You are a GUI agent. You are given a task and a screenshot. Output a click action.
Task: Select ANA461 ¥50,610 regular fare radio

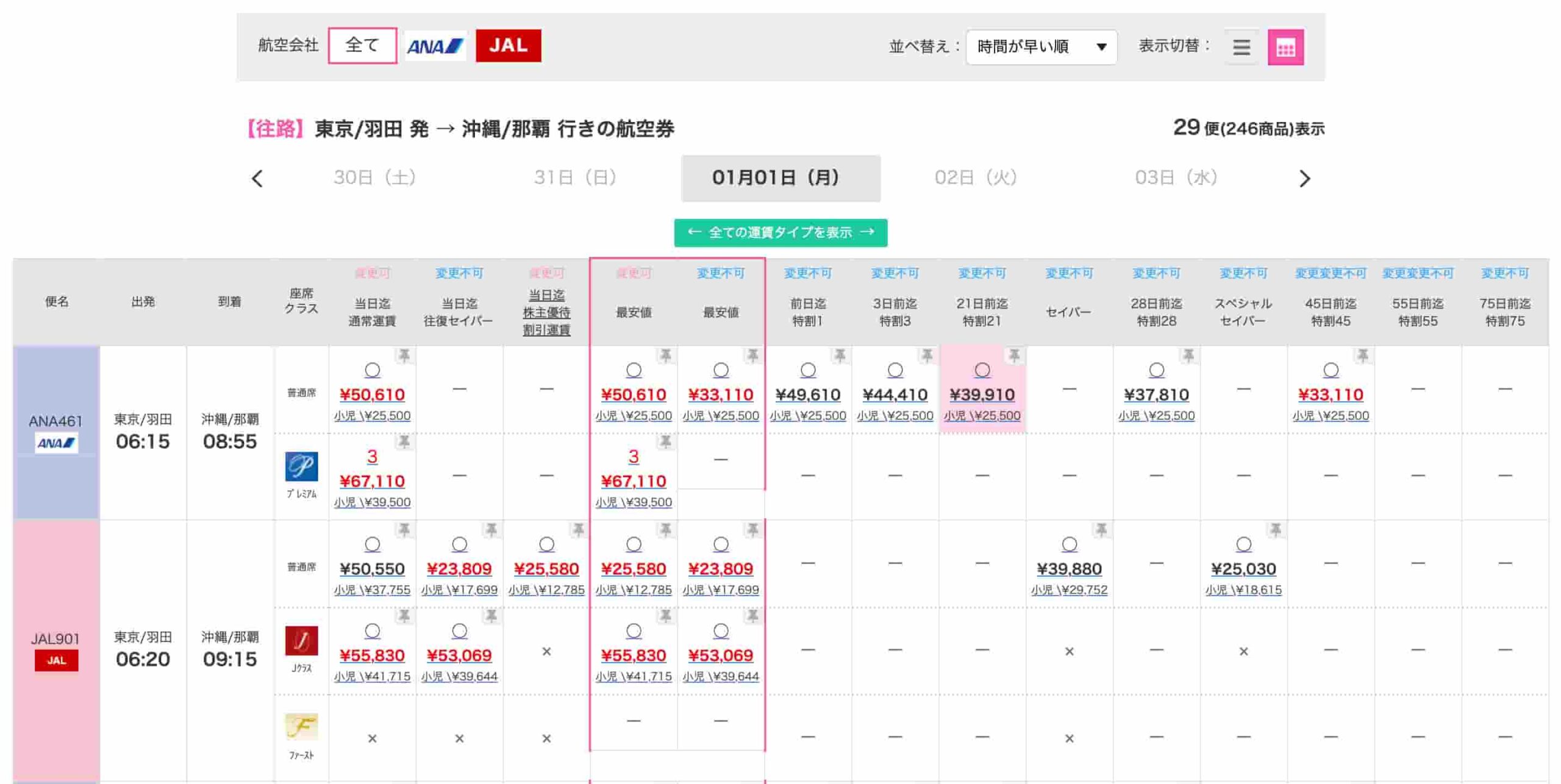pyautogui.click(x=372, y=370)
